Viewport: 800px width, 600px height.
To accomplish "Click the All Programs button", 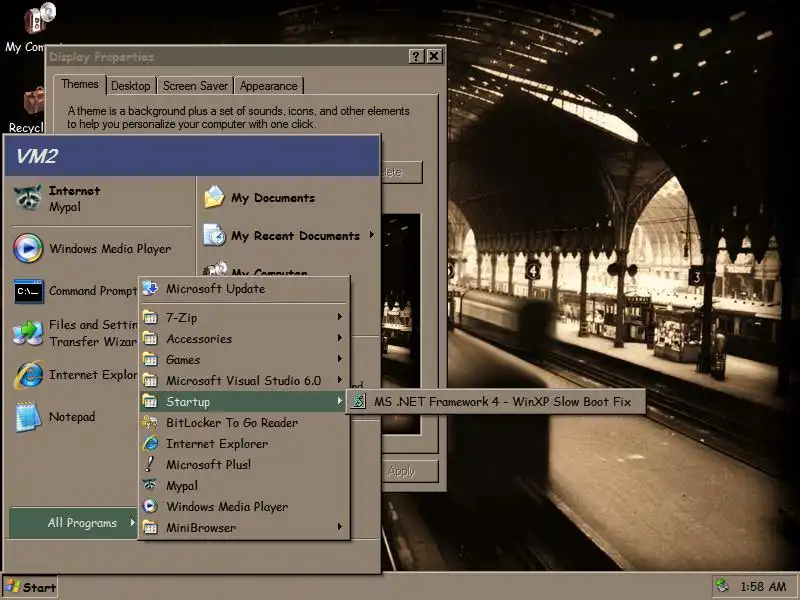I will click(73, 522).
